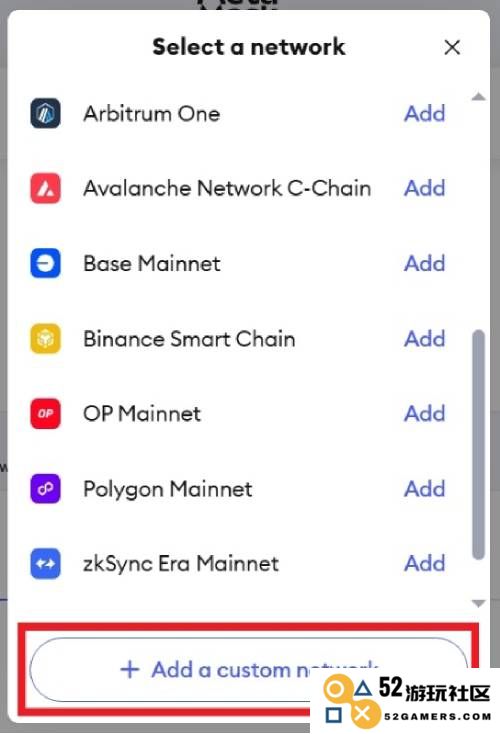500x734 pixels.
Task: Select the Polygon purple logo icon
Action: point(45,489)
